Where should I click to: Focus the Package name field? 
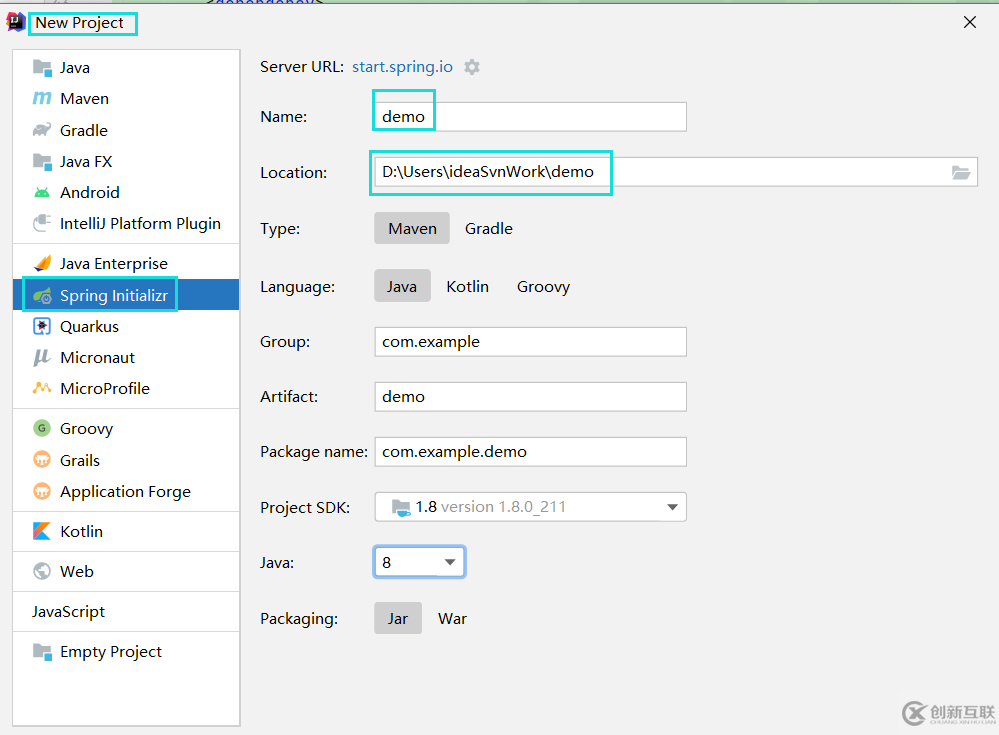tap(530, 451)
